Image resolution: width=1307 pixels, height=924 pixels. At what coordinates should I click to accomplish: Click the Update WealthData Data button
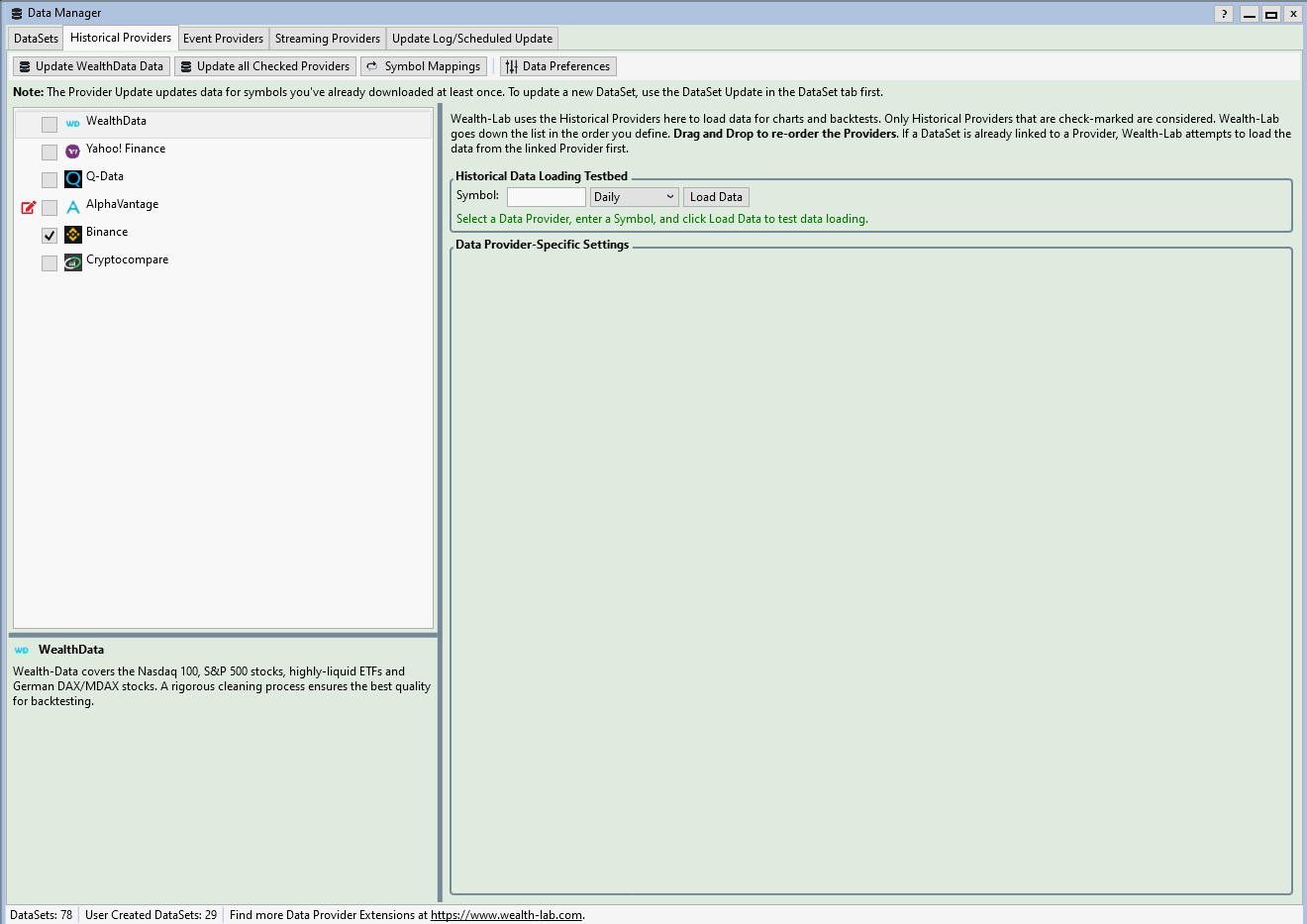91,66
